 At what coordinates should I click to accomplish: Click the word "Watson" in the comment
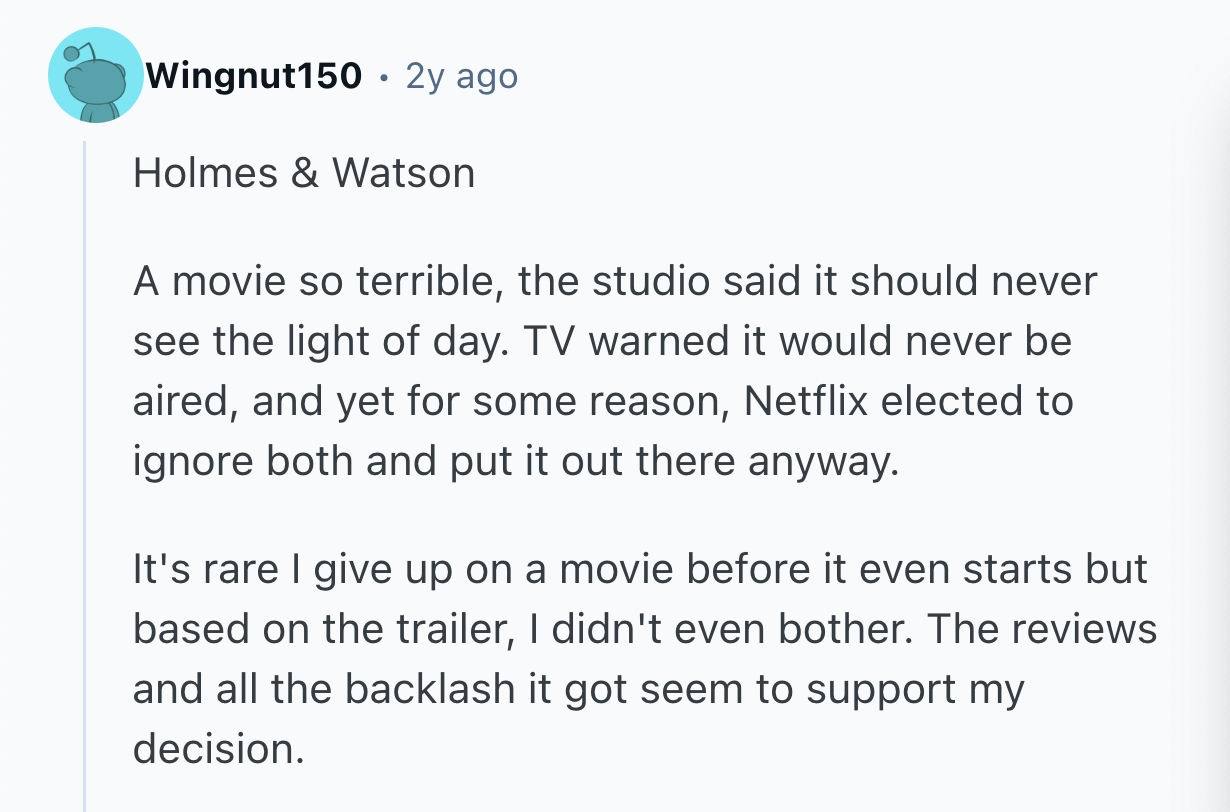(403, 173)
